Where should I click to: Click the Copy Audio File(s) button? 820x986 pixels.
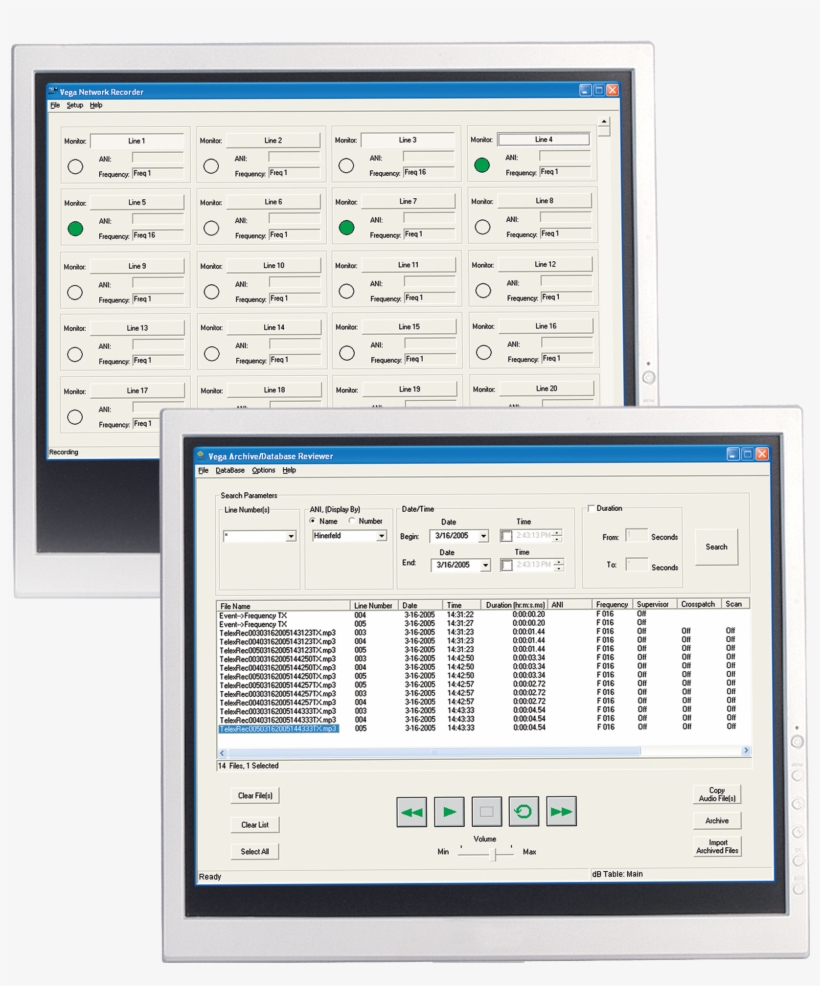tap(717, 793)
